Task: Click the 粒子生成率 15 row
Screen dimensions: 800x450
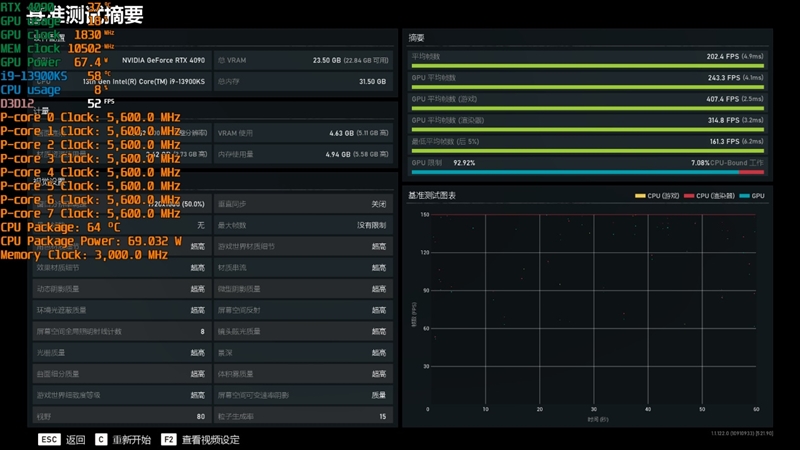Action: [303, 416]
